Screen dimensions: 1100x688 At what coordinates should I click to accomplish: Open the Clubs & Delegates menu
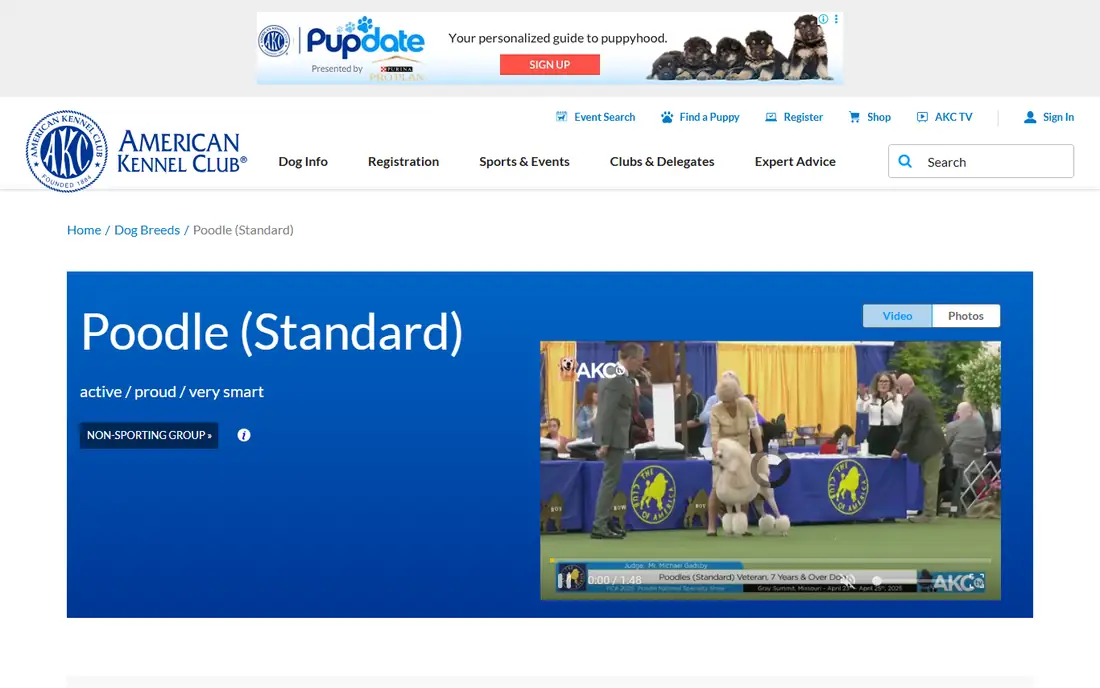coord(662,161)
